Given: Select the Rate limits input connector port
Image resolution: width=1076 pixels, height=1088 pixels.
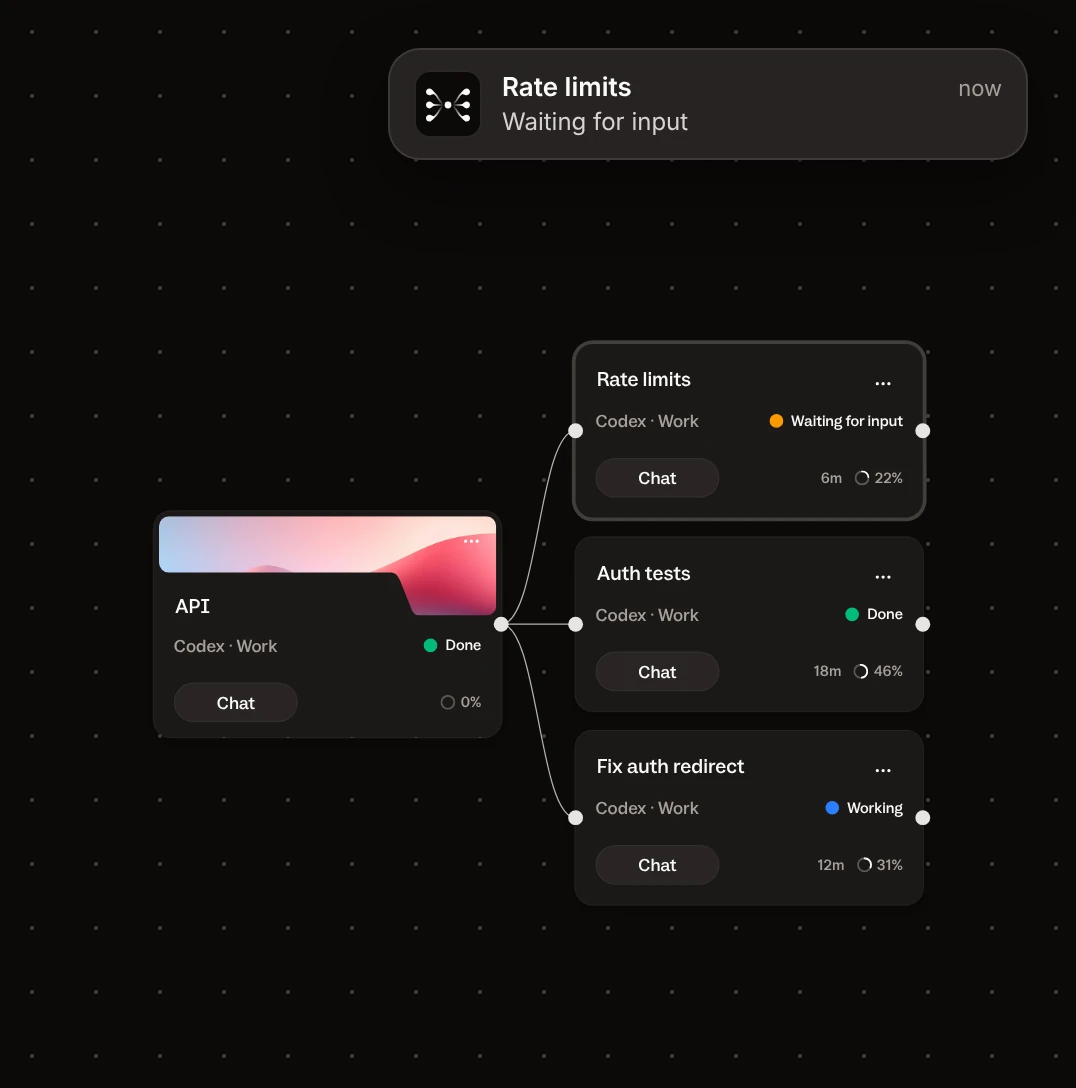Looking at the screenshot, I should click(x=576, y=431).
